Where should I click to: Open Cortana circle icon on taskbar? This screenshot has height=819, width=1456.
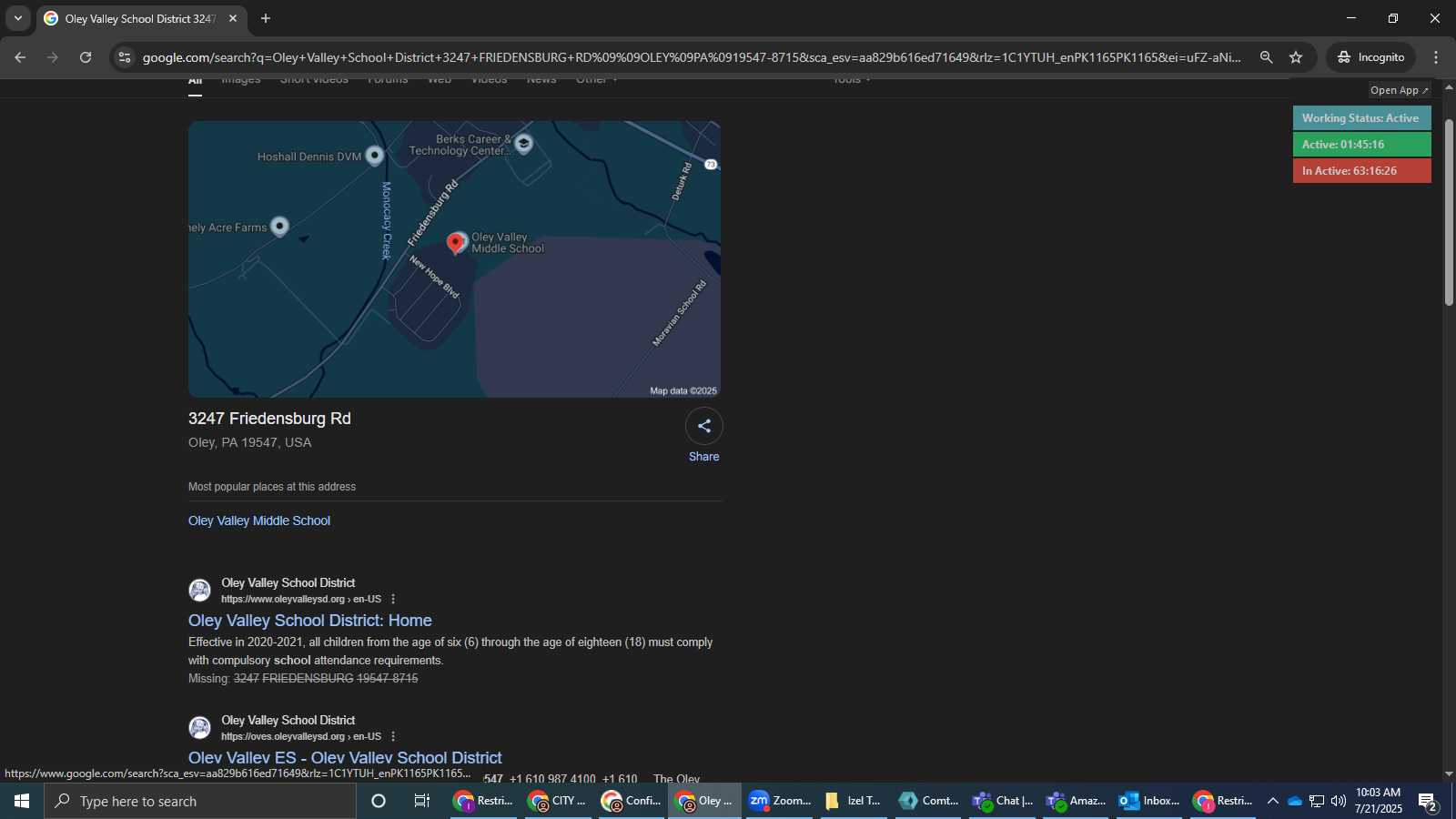coord(379,801)
